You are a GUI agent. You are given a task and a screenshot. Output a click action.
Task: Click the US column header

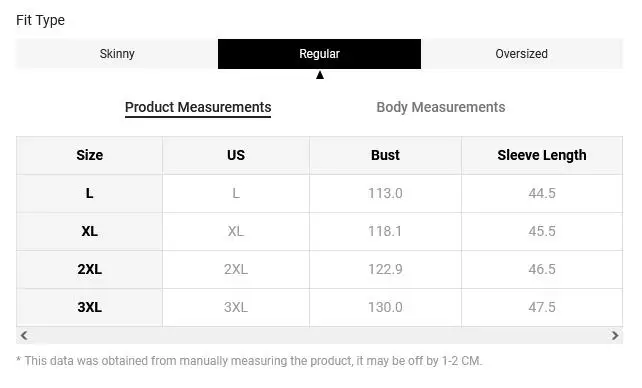236,156
